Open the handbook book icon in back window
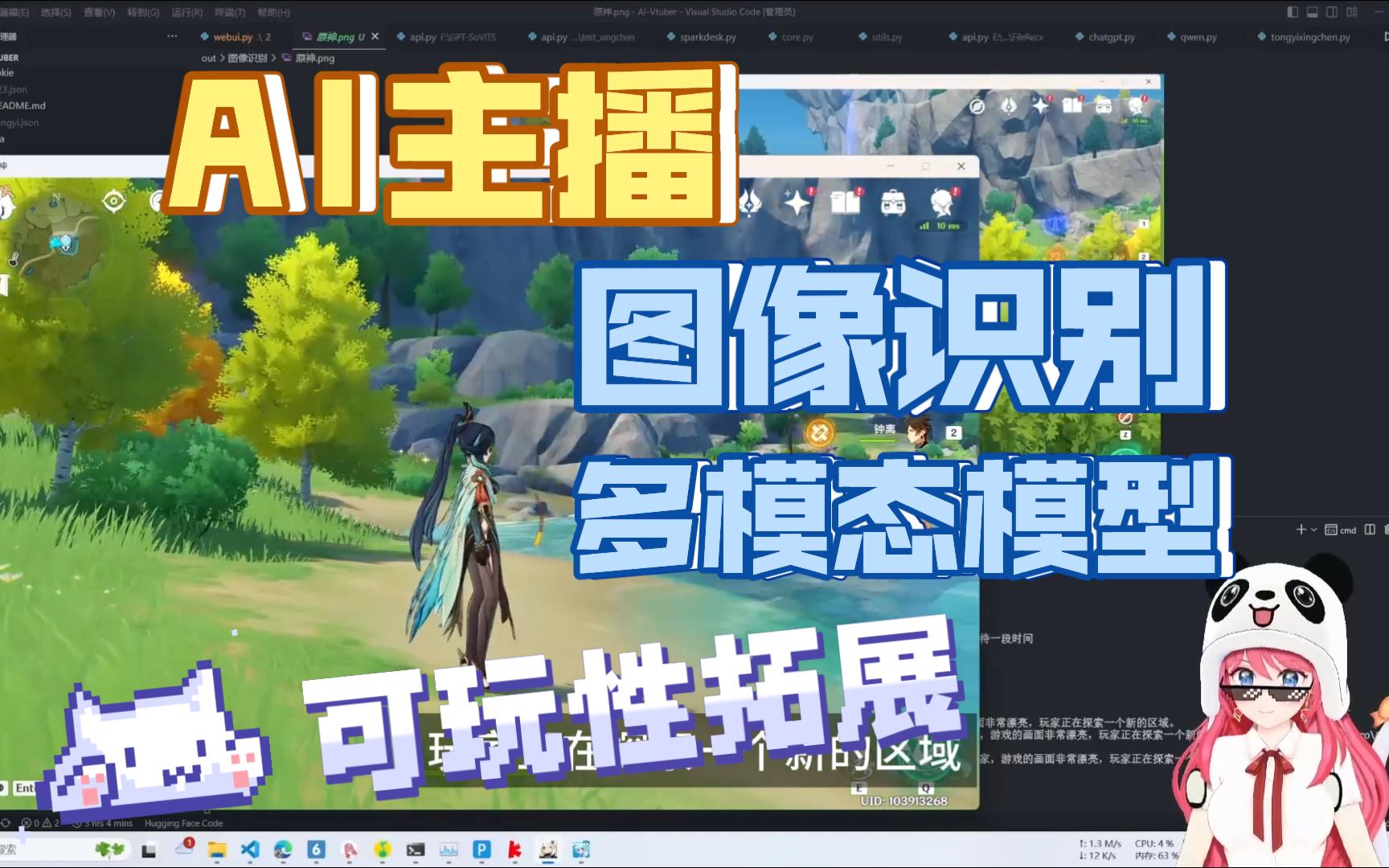This screenshot has height=868, width=1389. click(1072, 104)
